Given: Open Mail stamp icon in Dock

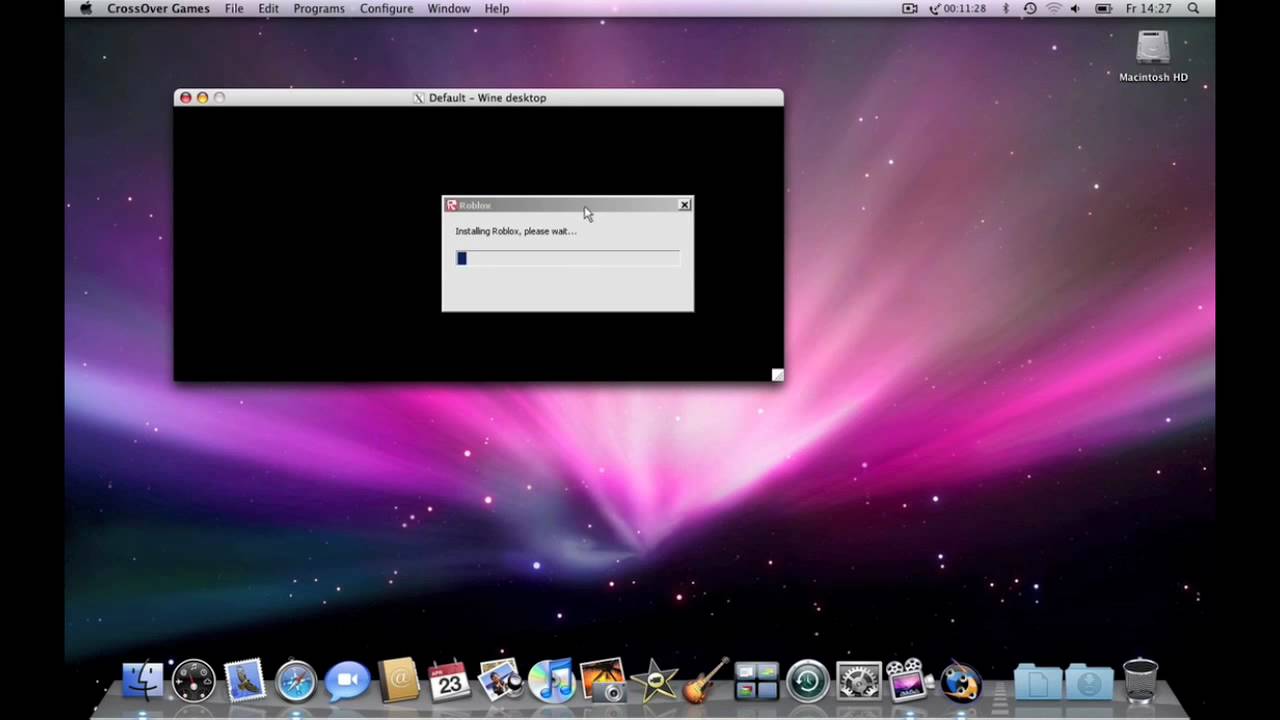Looking at the screenshot, I should pos(244,681).
